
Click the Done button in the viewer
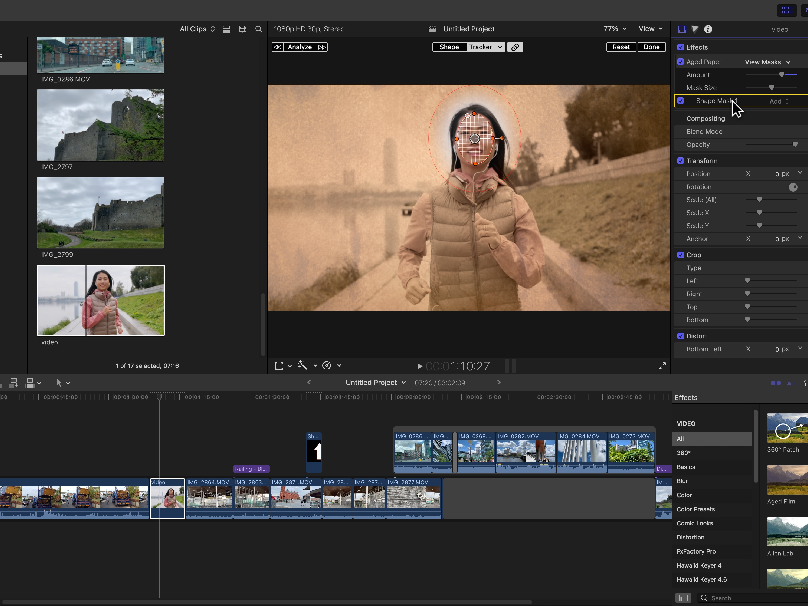click(652, 47)
